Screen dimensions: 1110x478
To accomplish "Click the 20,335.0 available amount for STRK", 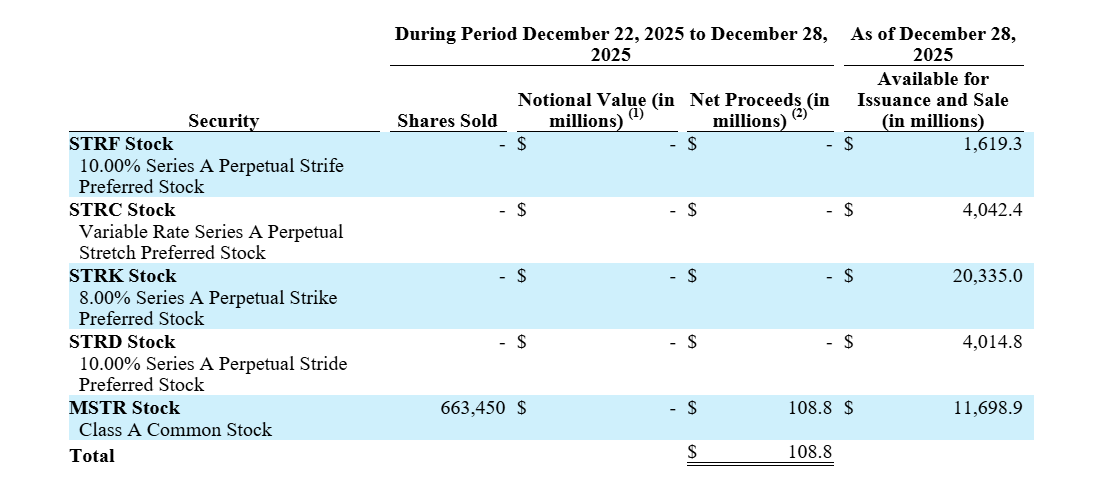I will 988,276.
